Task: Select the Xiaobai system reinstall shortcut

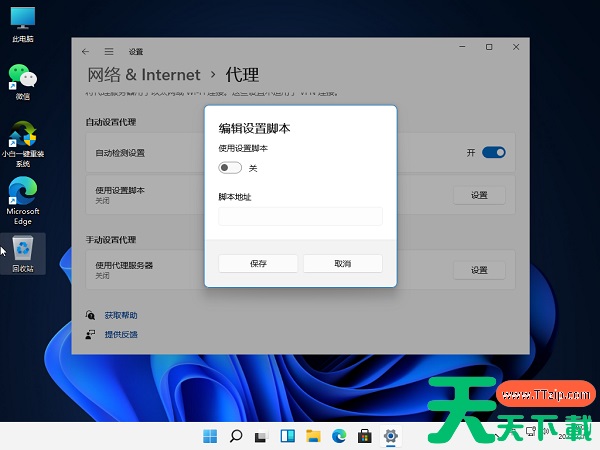Action: click(x=23, y=143)
